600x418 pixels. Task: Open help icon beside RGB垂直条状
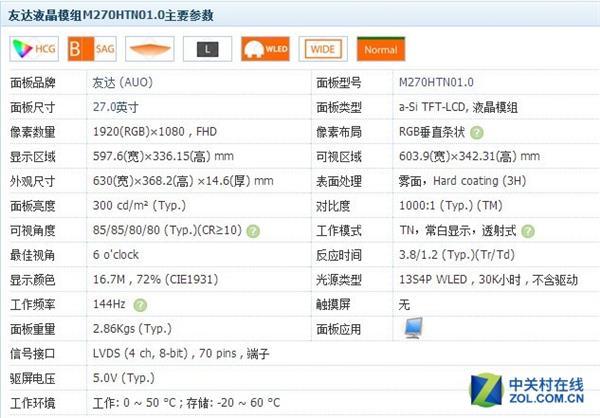(x=477, y=132)
